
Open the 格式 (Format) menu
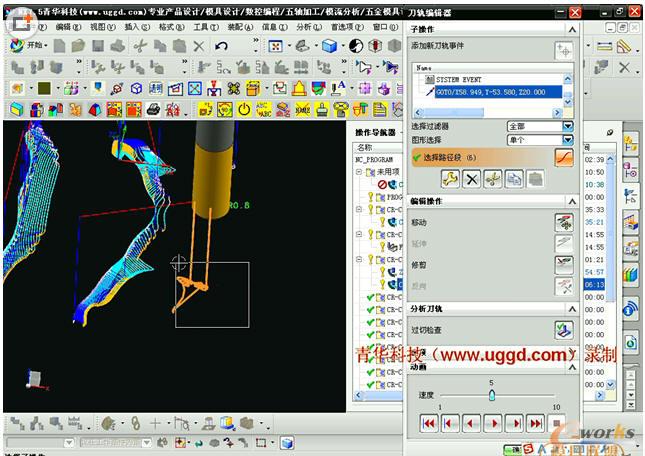[171, 27]
